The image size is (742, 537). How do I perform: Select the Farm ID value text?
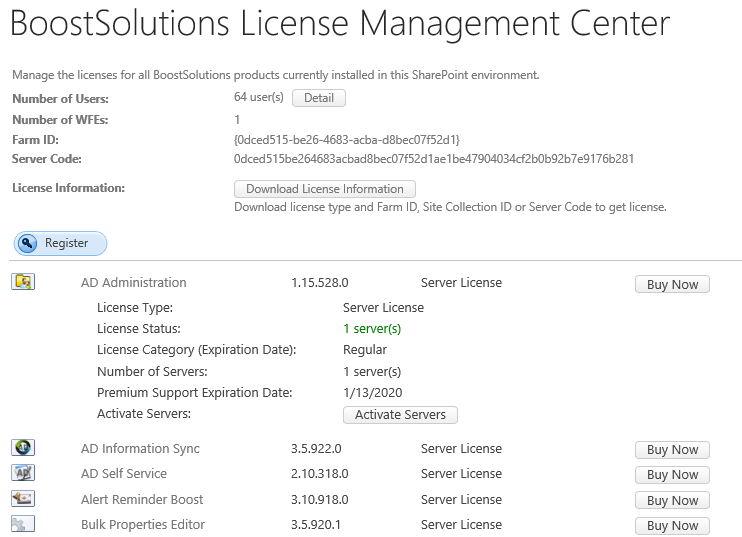[346, 140]
